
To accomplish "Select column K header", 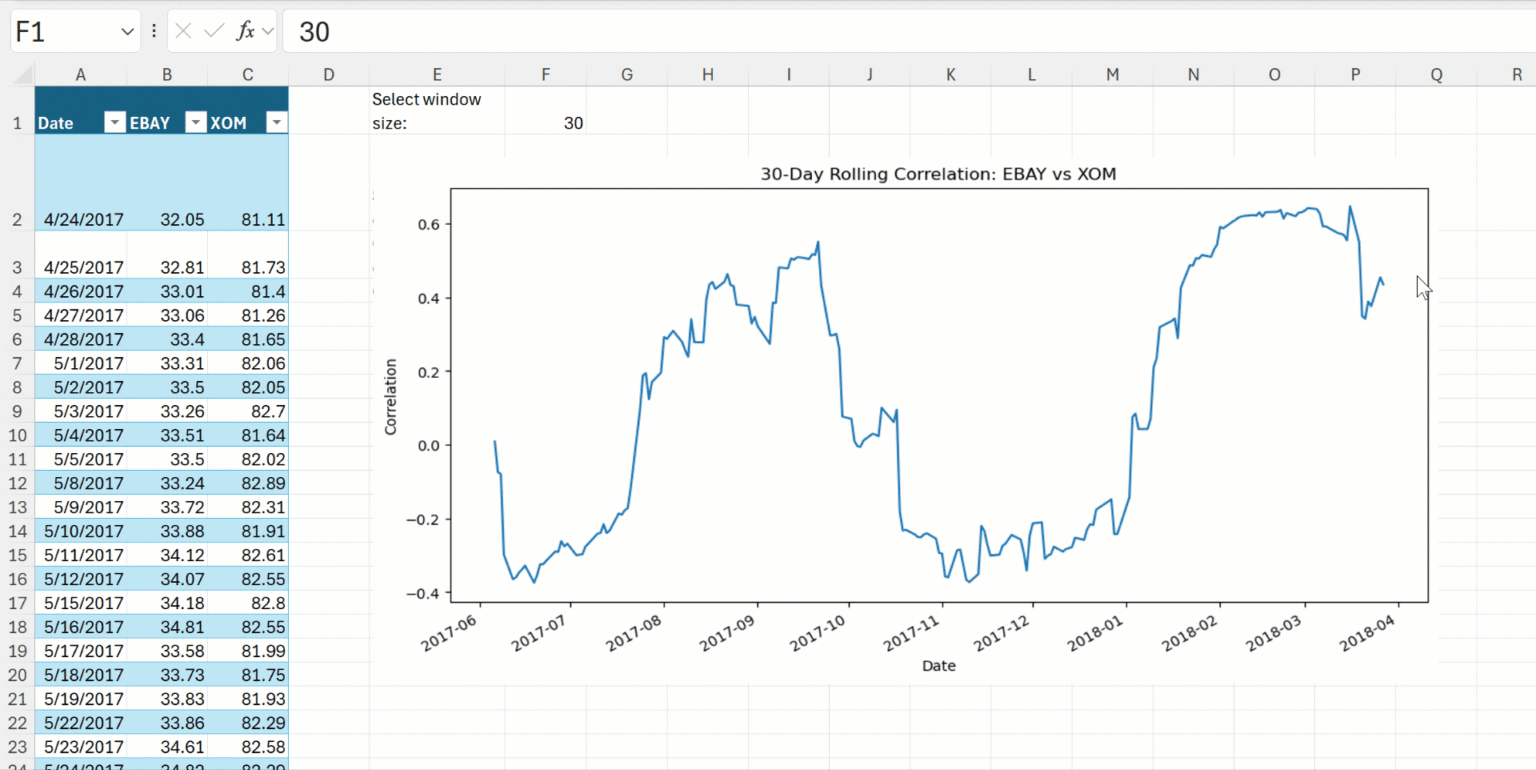I will click(x=951, y=75).
